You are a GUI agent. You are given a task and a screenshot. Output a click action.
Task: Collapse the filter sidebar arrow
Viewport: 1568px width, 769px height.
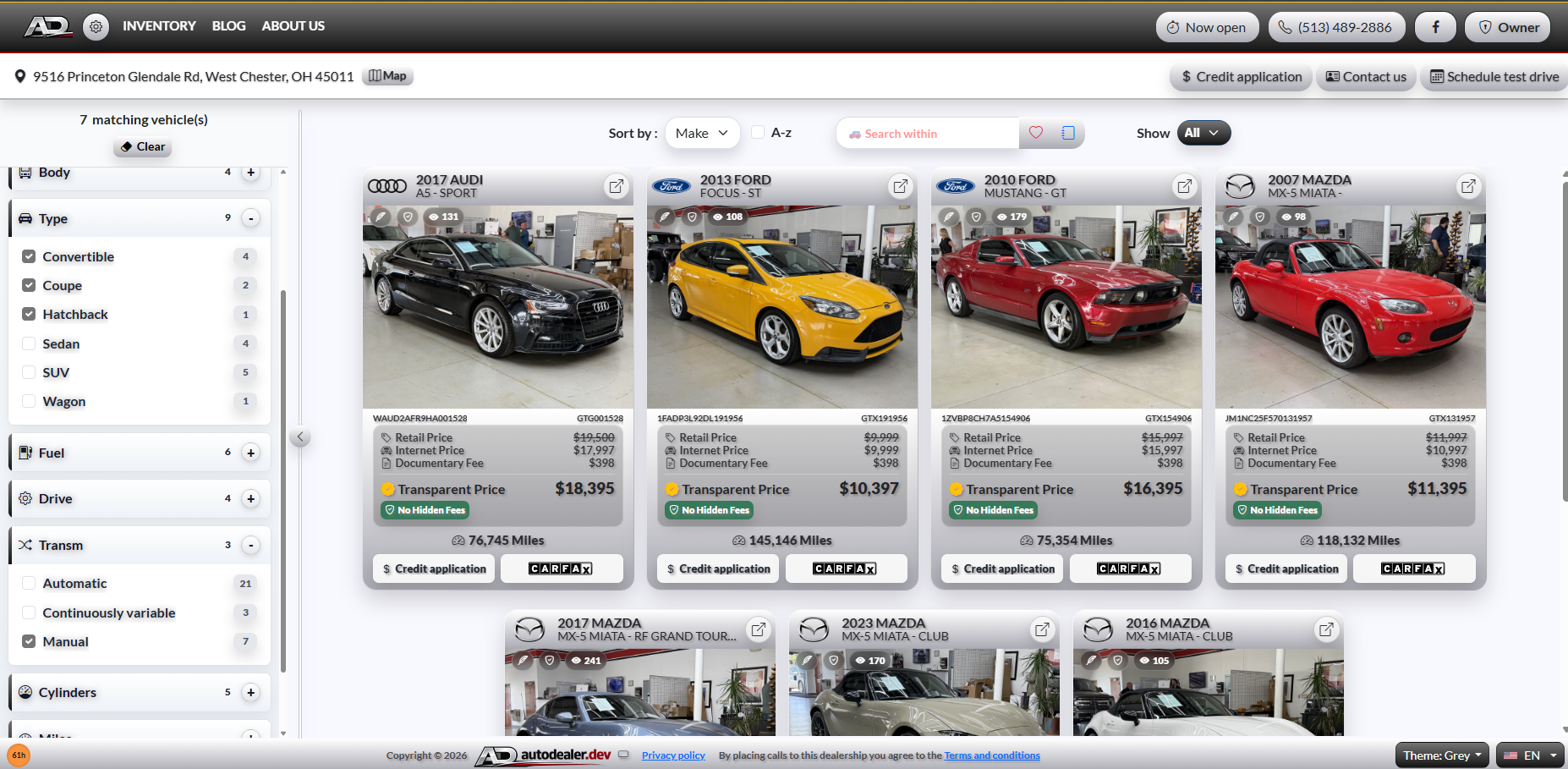pos(299,437)
